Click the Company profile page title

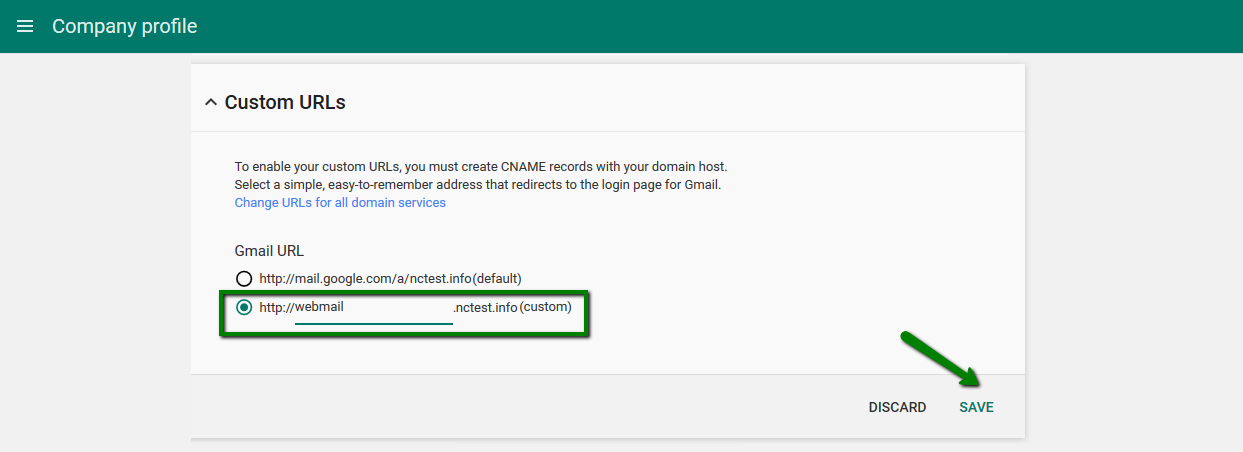(125, 26)
